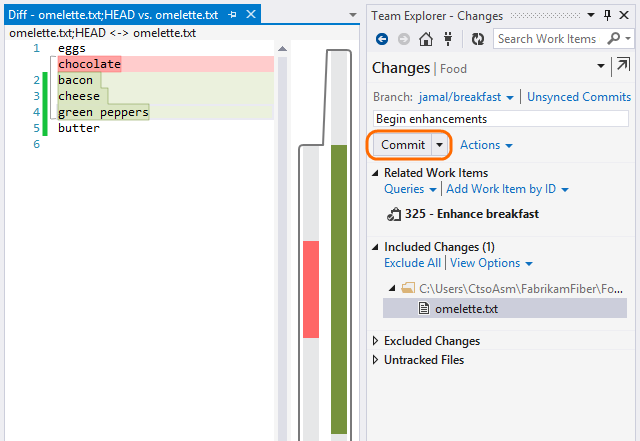This screenshot has height=441, width=640.
Task: Toggle the Team Explorer auto-hide pin
Action: click(607, 16)
